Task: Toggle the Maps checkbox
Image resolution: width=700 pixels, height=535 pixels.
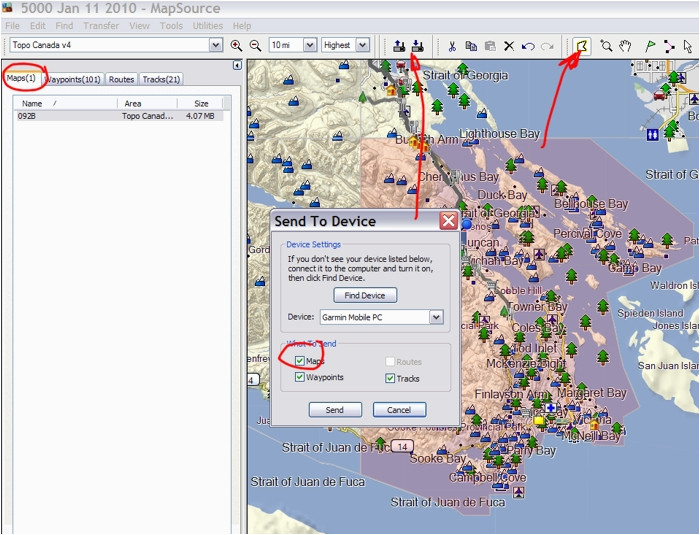Action: 300,361
